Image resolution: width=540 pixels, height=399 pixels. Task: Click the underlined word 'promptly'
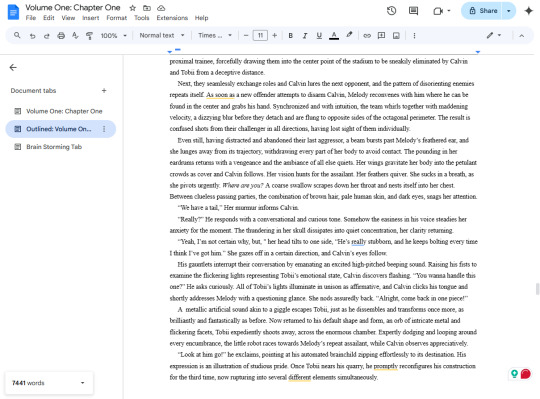point(385,366)
